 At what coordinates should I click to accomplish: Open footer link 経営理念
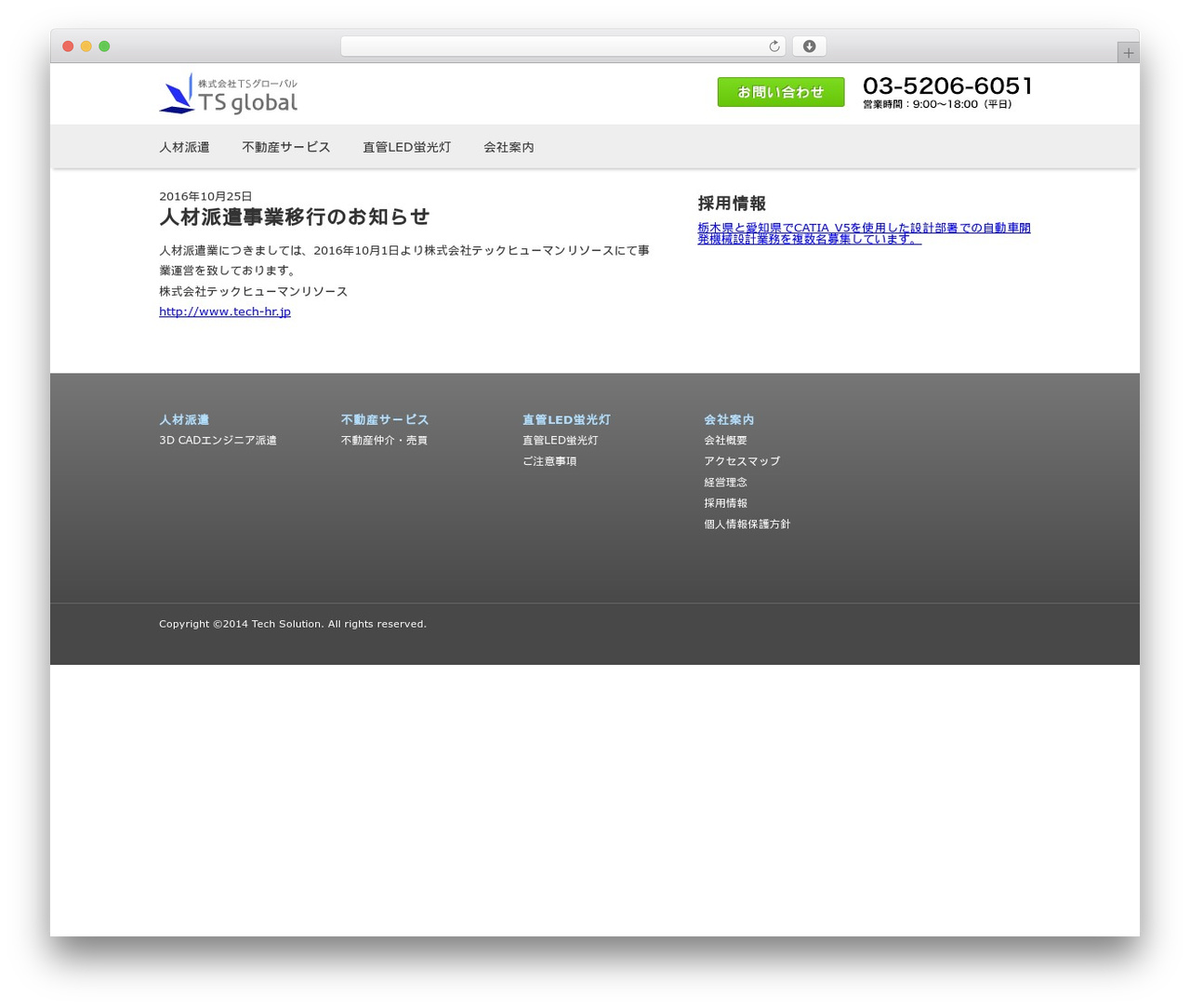click(x=725, y=483)
